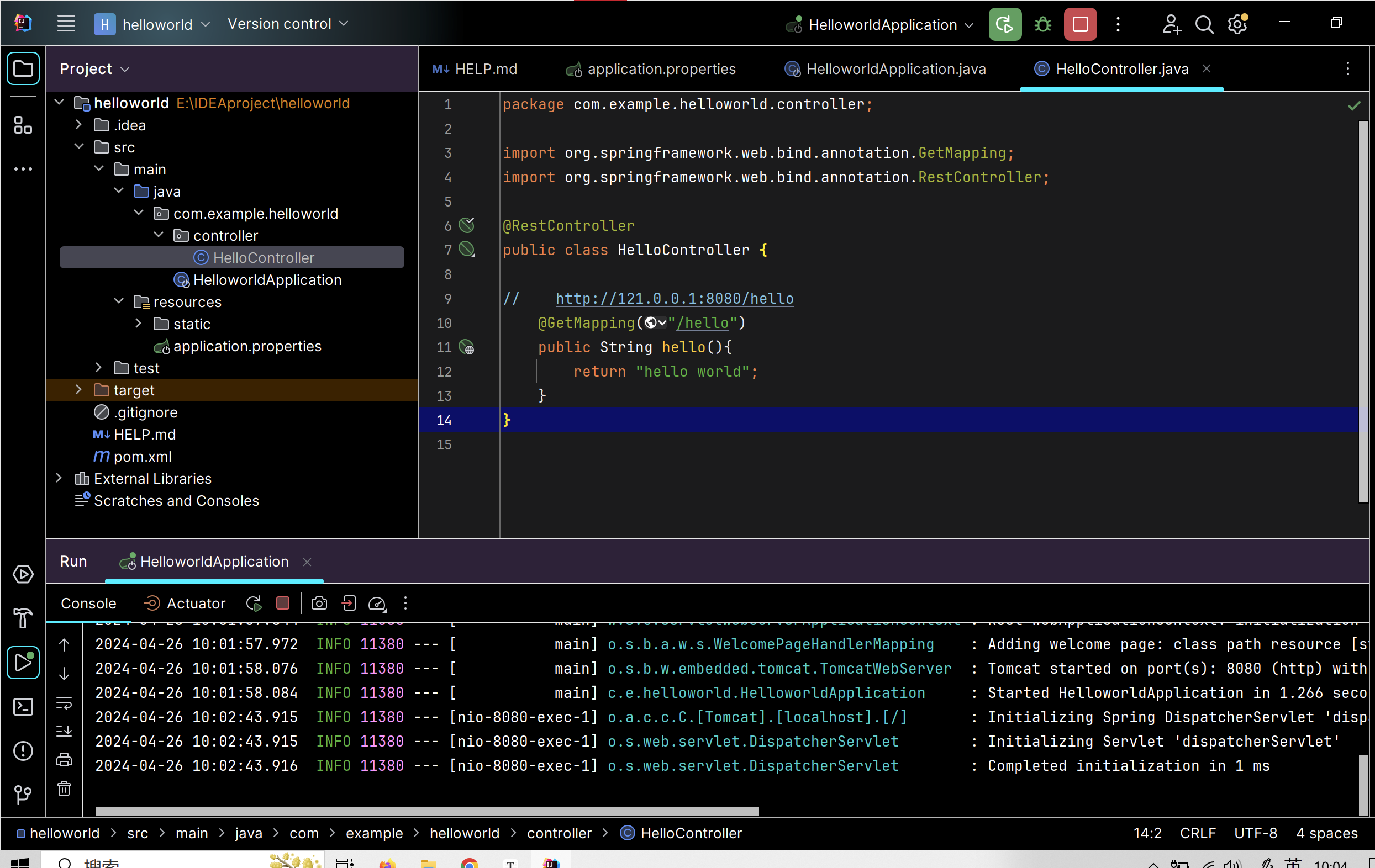Toggle scroll to end in the console
The height and width of the screenshot is (868, 1375).
tap(64, 731)
